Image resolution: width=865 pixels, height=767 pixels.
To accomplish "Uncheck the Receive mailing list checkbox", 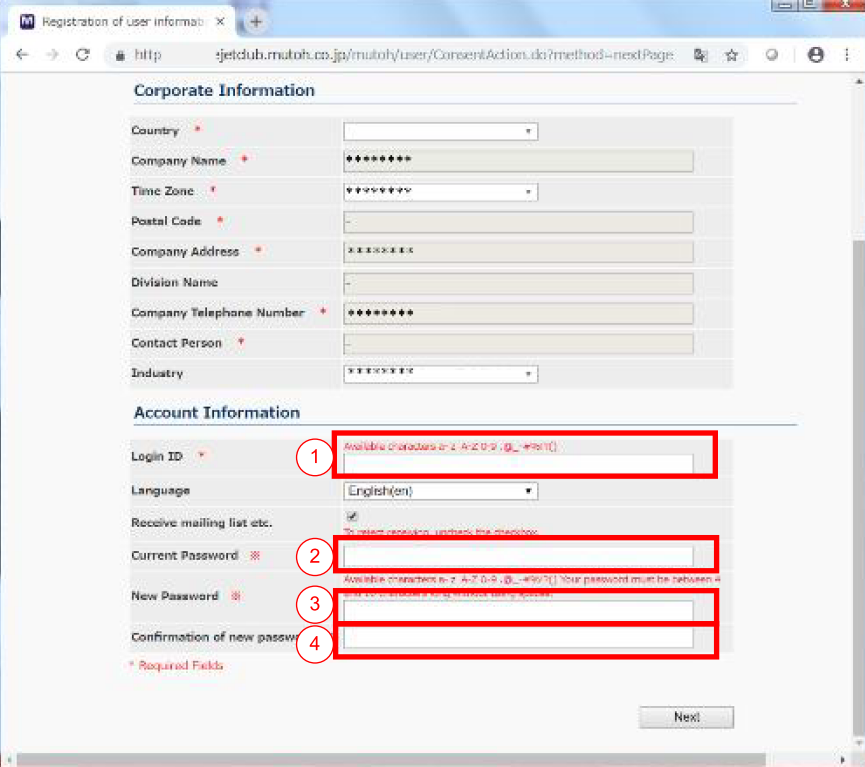I will point(352,517).
